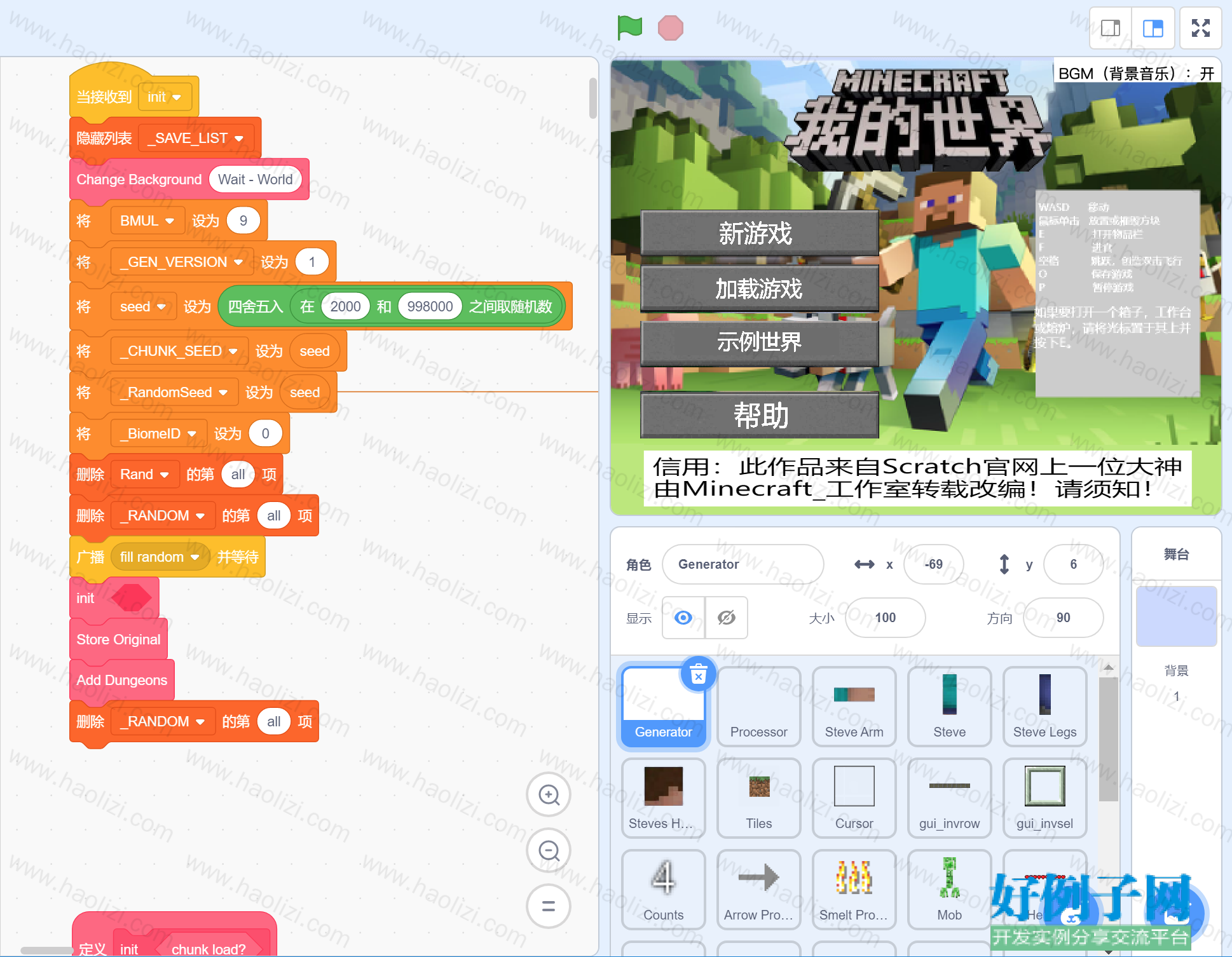This screenshot has height=957, width=1232.
Task: Click the 加载游戏 load game button
Action: [x=759, y=288]
